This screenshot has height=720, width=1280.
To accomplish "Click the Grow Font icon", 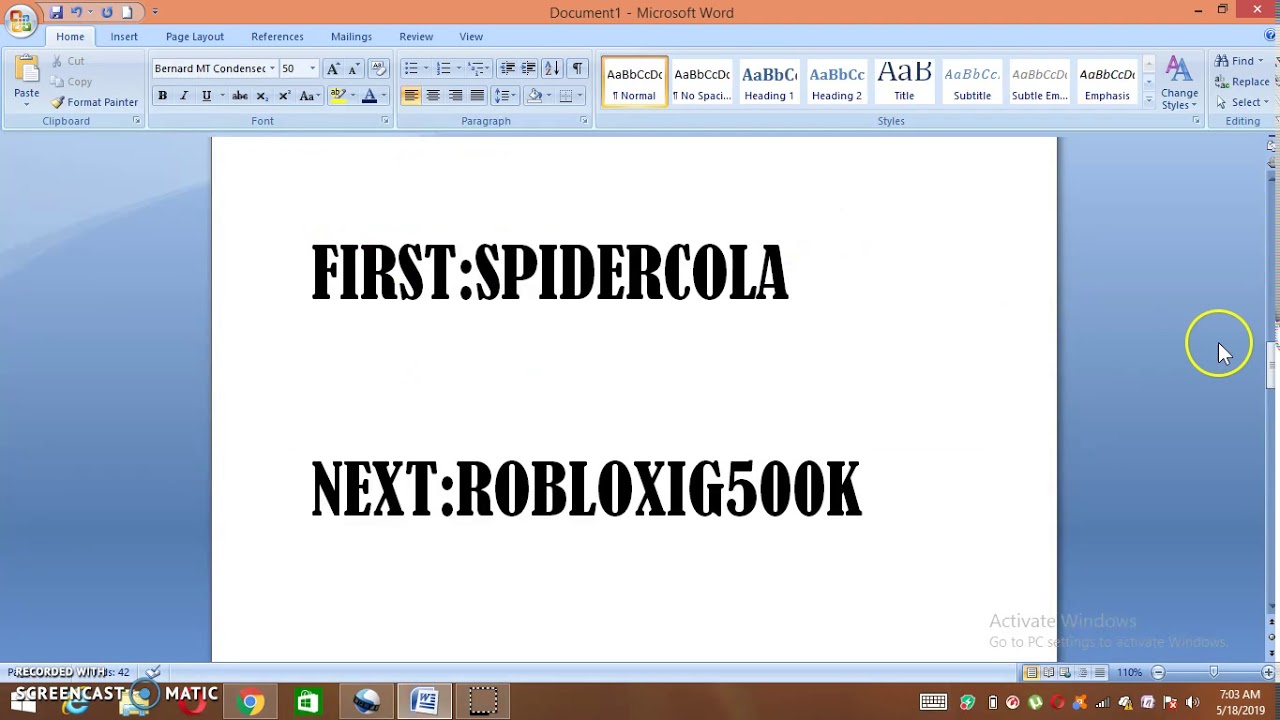I will pos(333,68).
